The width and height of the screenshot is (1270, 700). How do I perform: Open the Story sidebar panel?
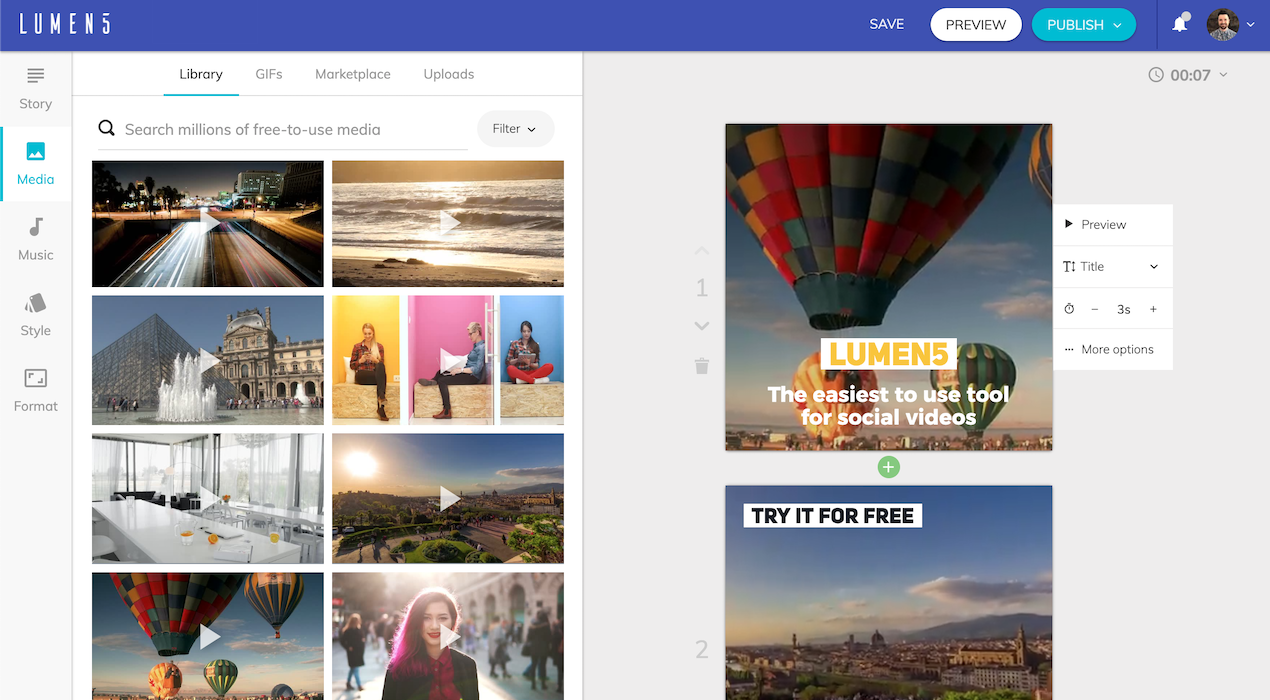tap(35, 88)
